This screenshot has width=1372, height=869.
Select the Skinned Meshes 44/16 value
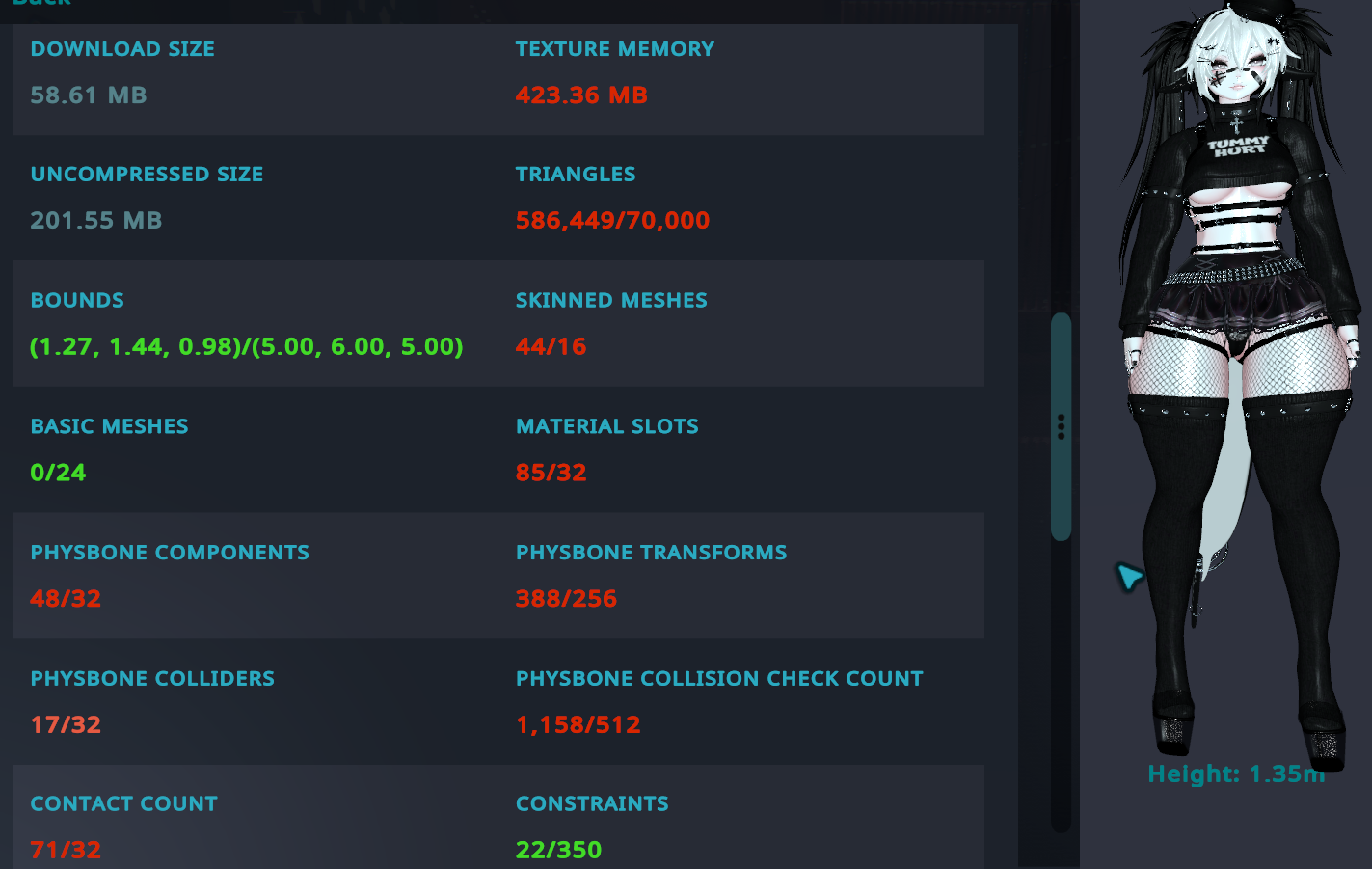[551, 346]
